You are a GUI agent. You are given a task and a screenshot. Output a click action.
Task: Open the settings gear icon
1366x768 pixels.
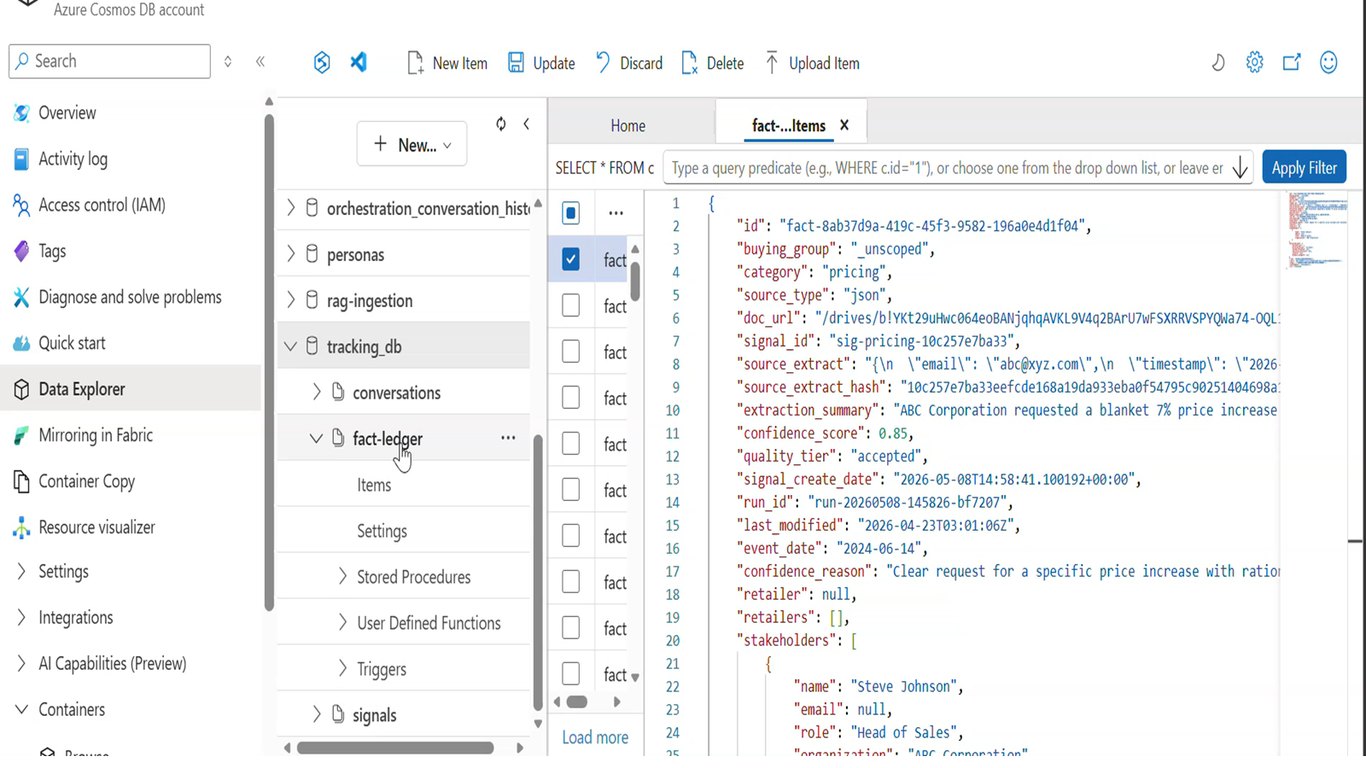(1254, 62)
